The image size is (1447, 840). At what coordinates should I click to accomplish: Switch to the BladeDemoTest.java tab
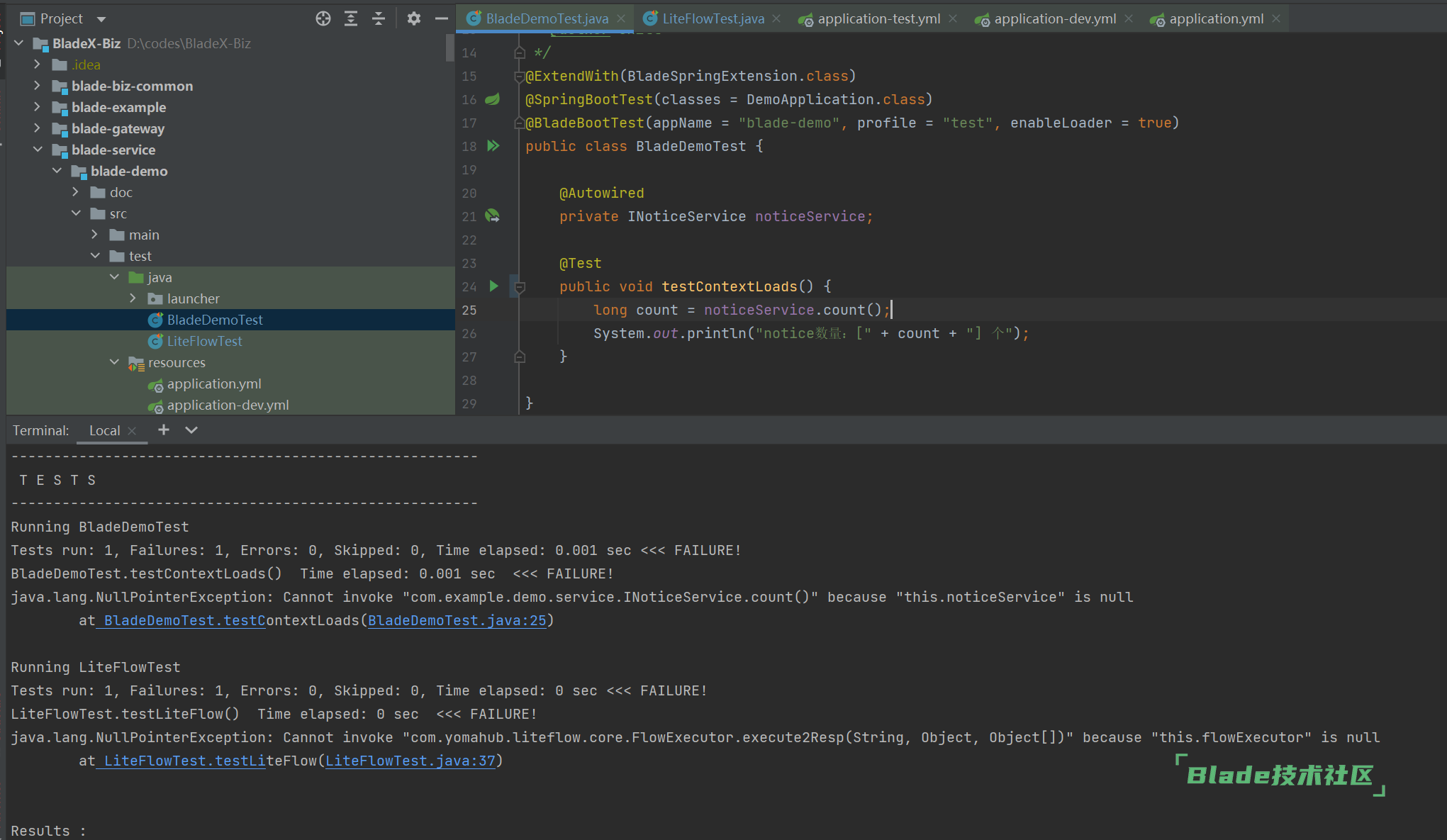(x=547, y=18)
